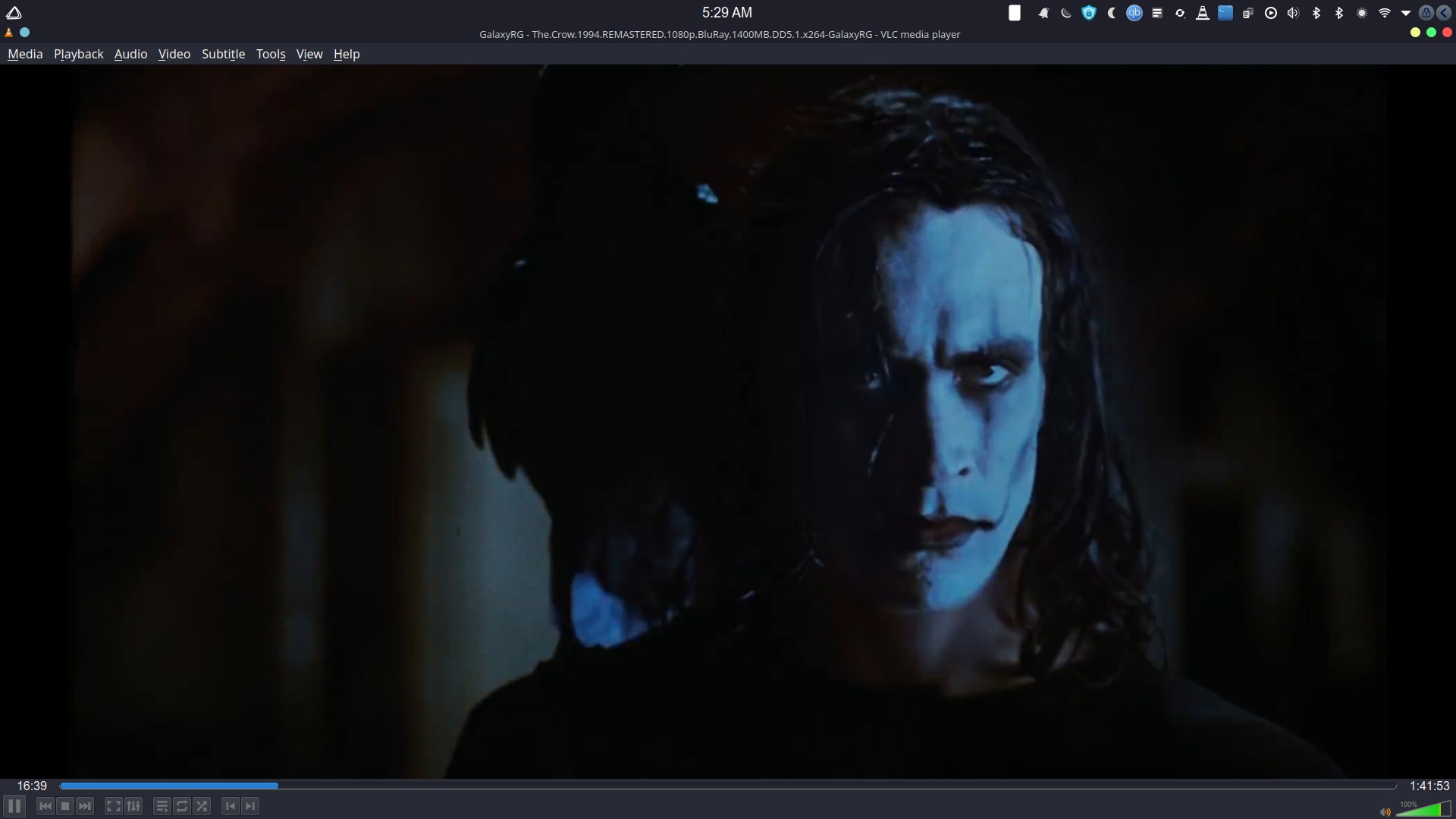Open screen brightness tray icon
Image resolution: width=1456 pixels, height=819 pixels.
[1362, 13]
